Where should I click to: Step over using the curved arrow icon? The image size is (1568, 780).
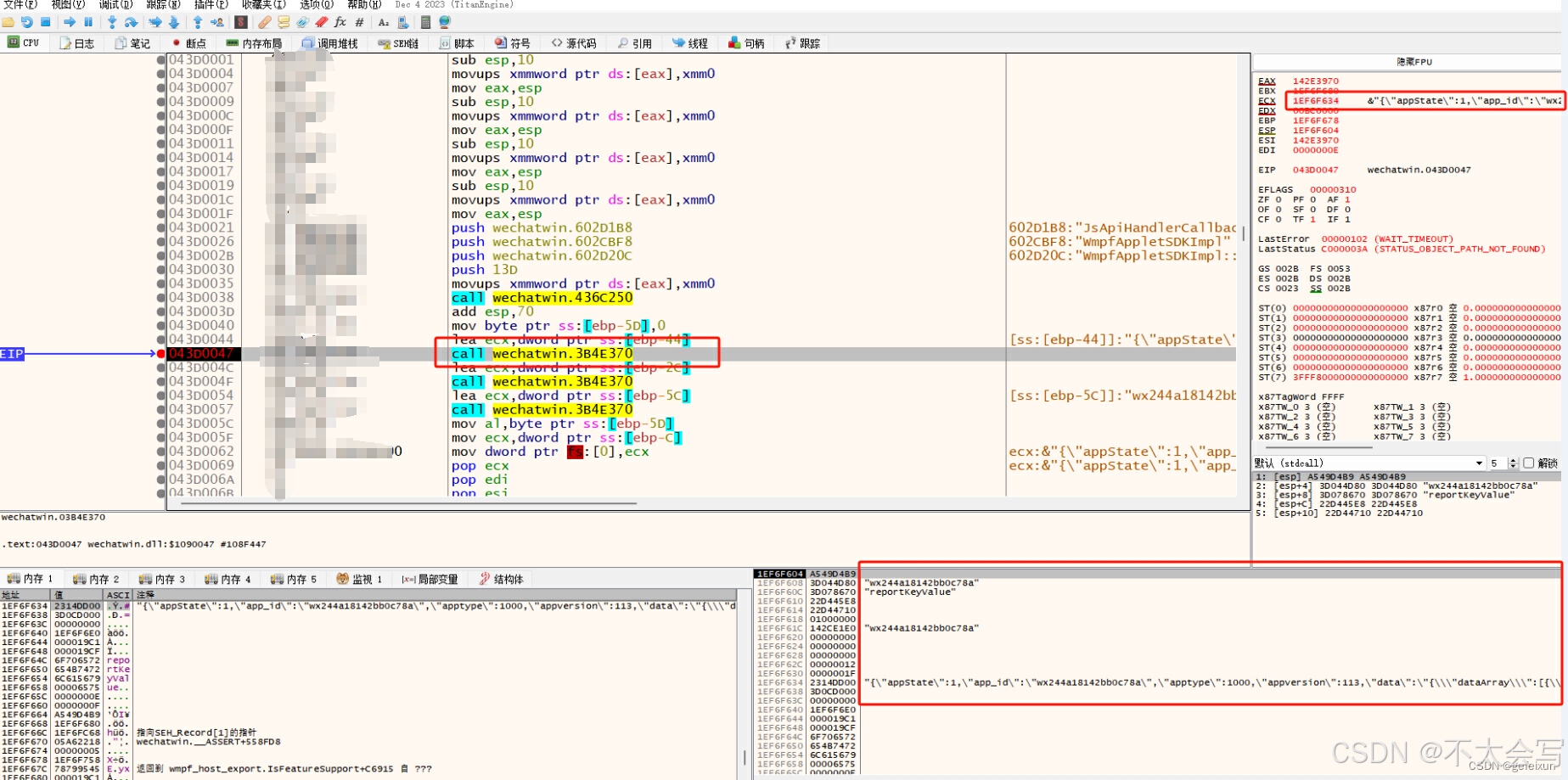pos(131,22)
